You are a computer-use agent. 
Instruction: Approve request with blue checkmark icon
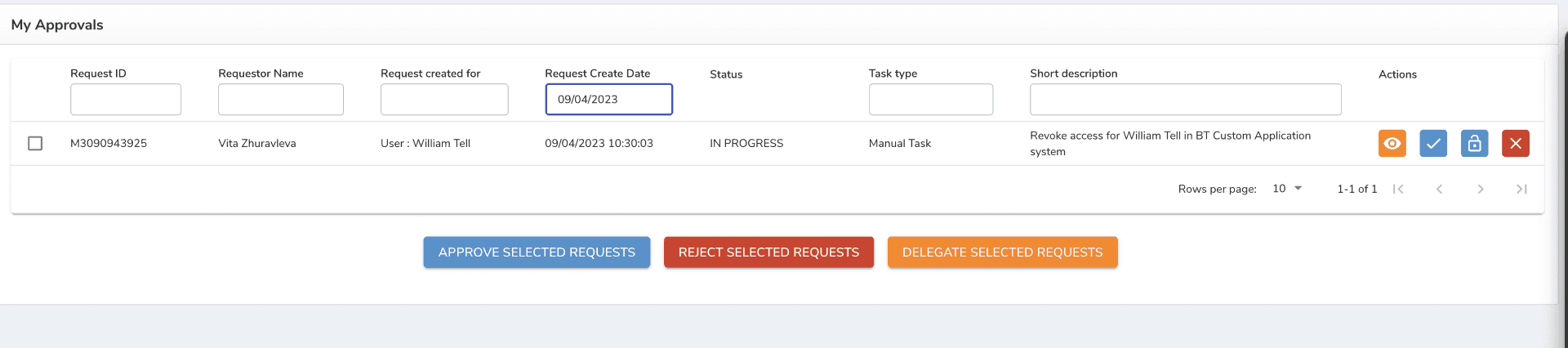pos(1432,144)
